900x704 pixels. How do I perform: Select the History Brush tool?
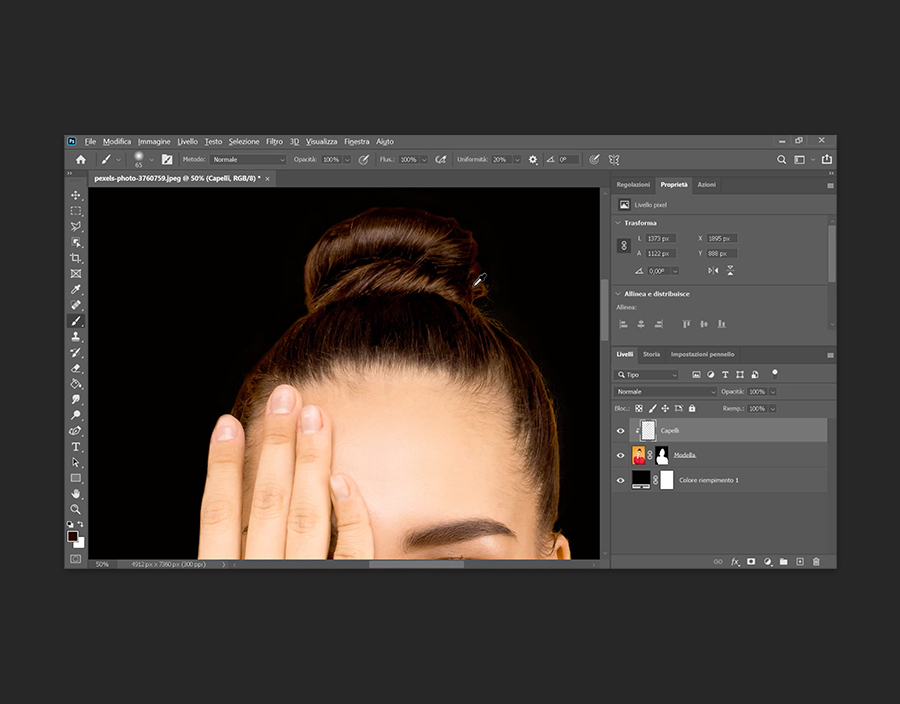(x=76, y=352)
